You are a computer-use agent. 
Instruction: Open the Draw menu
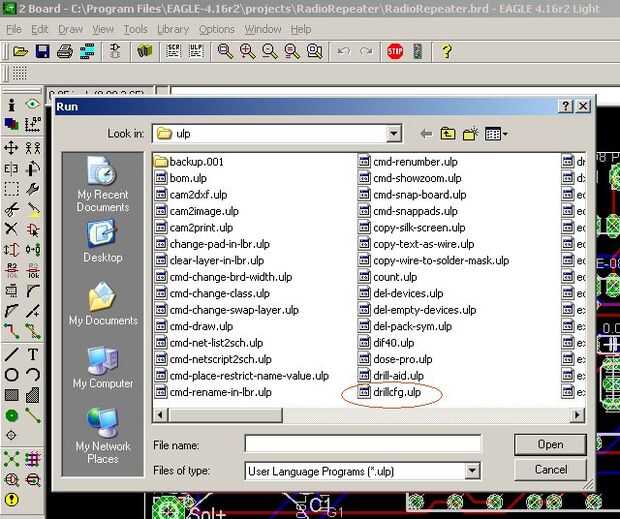[x=70, y=29]
